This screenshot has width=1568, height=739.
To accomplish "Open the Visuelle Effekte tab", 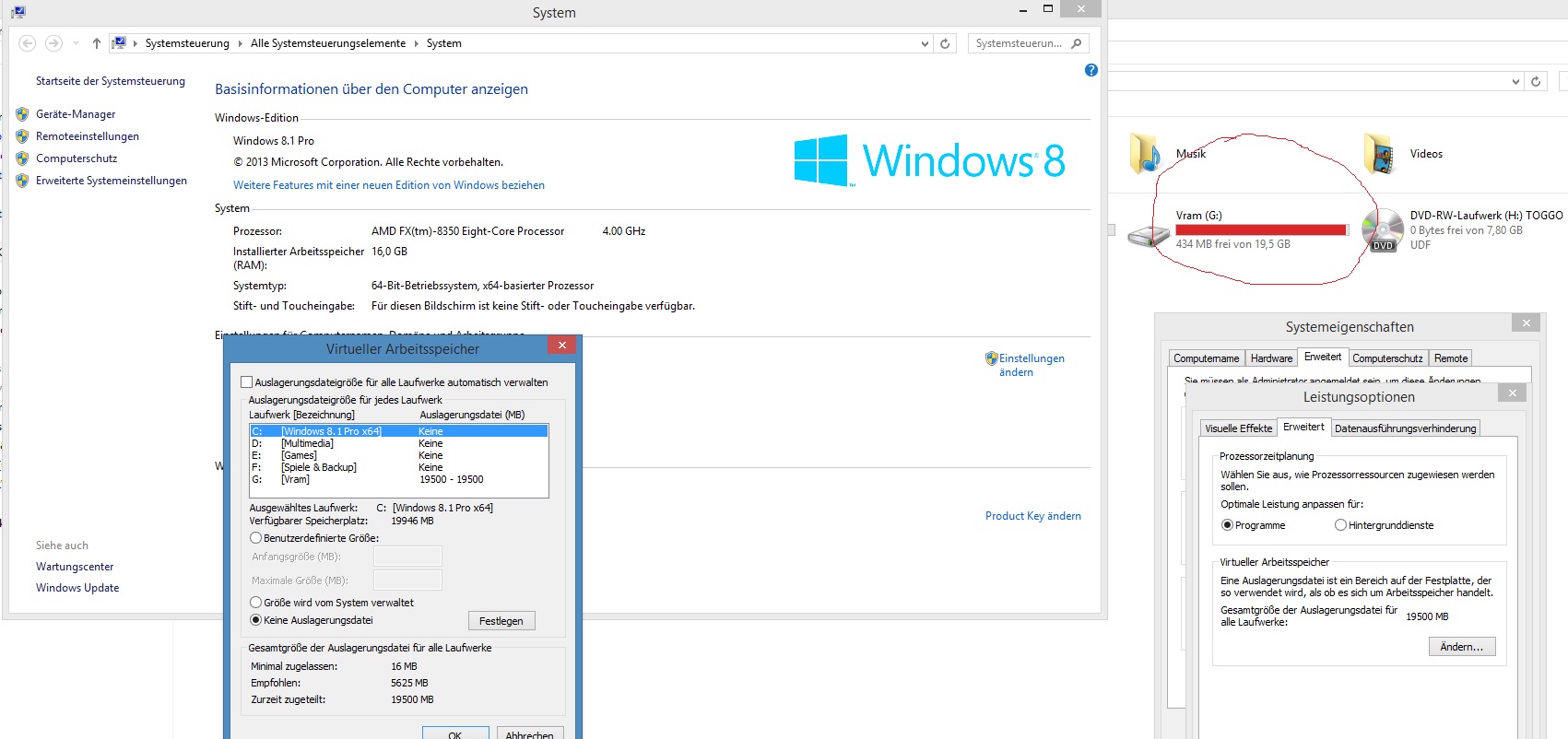I will [x=1238, y=428].
